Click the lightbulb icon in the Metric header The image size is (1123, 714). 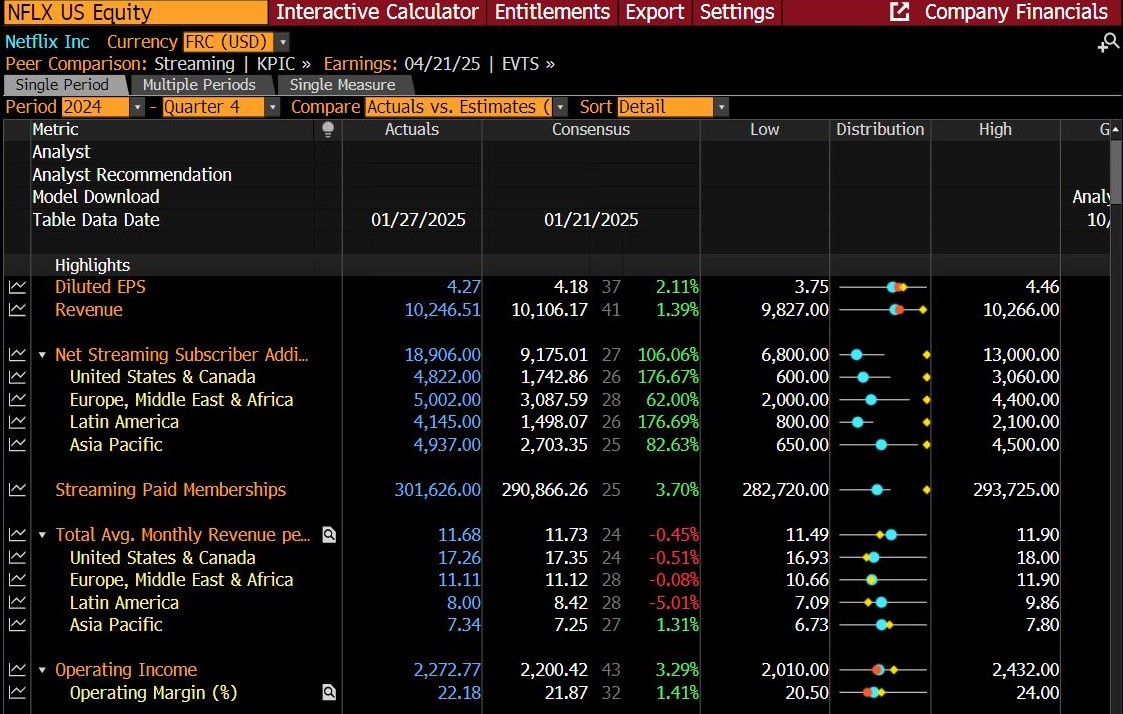coord(327,130)
